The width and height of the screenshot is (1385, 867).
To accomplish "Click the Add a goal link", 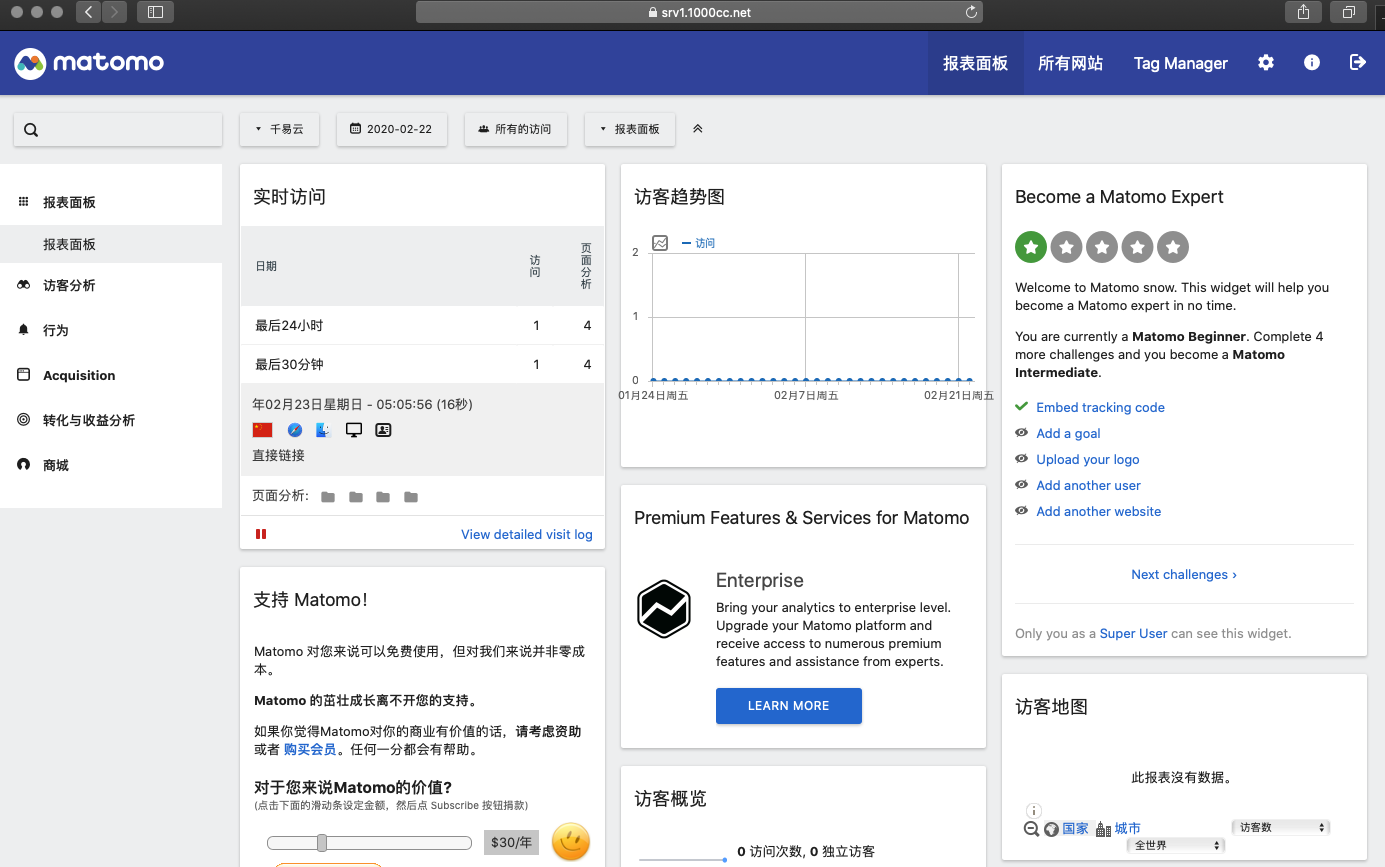I will pos(1068,433).
